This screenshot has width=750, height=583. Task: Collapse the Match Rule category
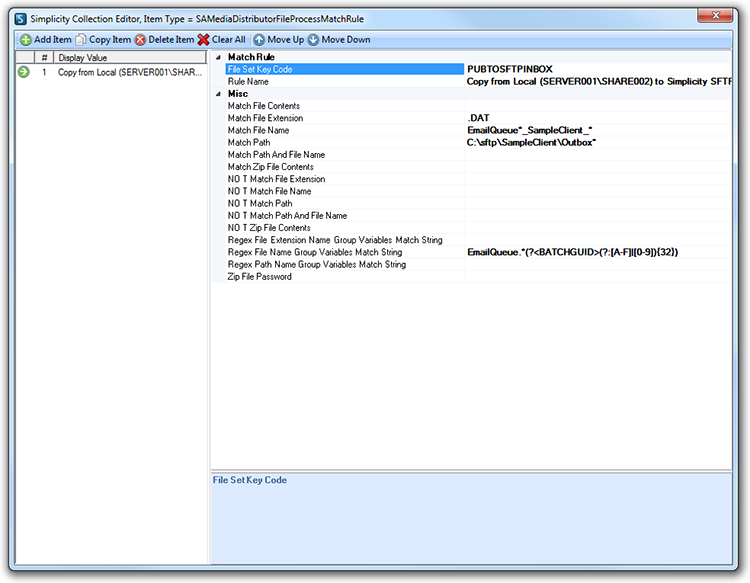(218, 57)
